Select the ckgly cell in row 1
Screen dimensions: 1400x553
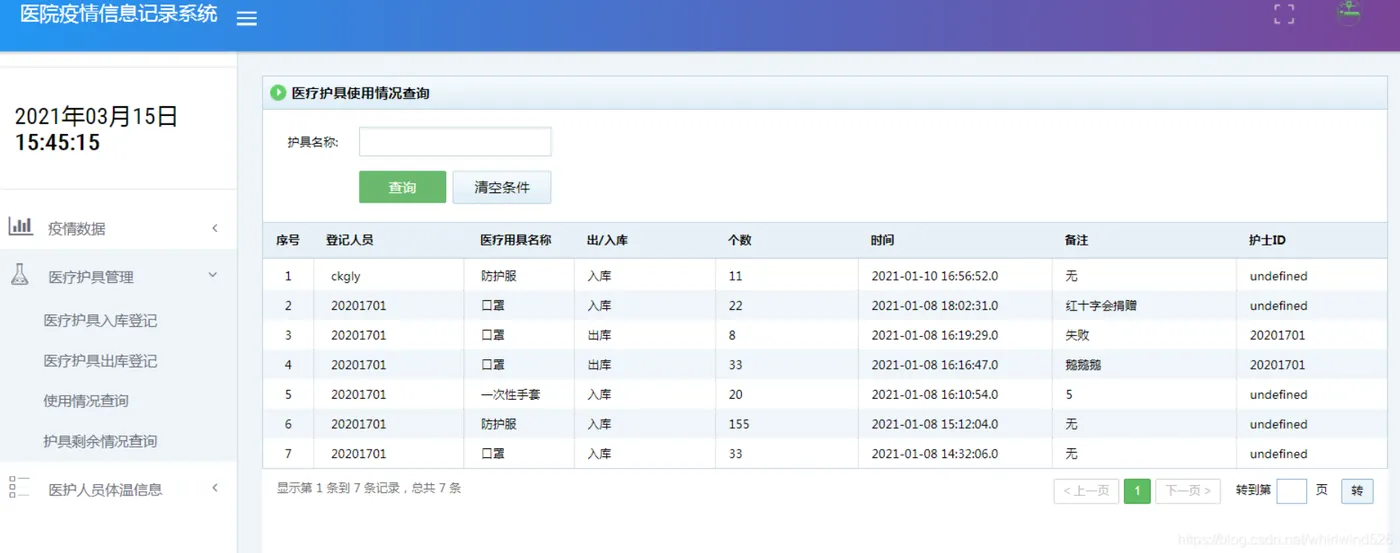point(346,276)
